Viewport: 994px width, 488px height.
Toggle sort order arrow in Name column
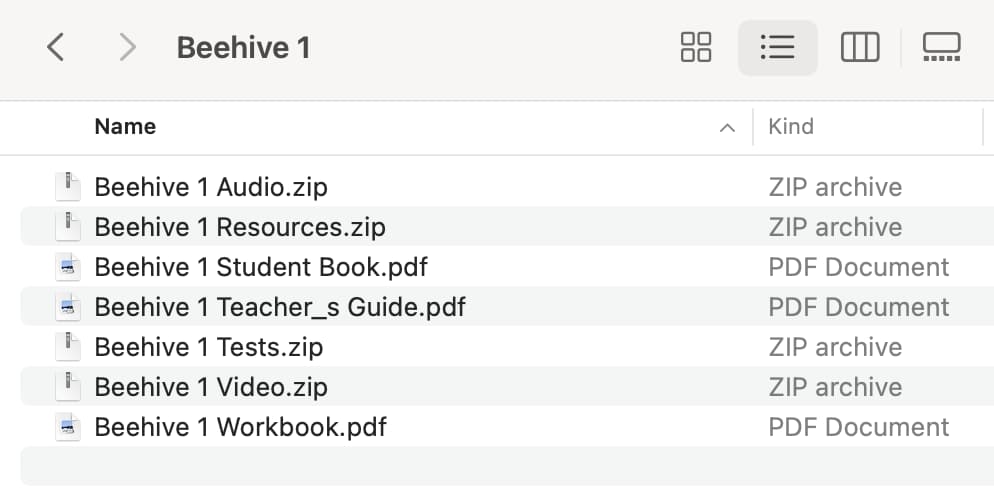727,128
